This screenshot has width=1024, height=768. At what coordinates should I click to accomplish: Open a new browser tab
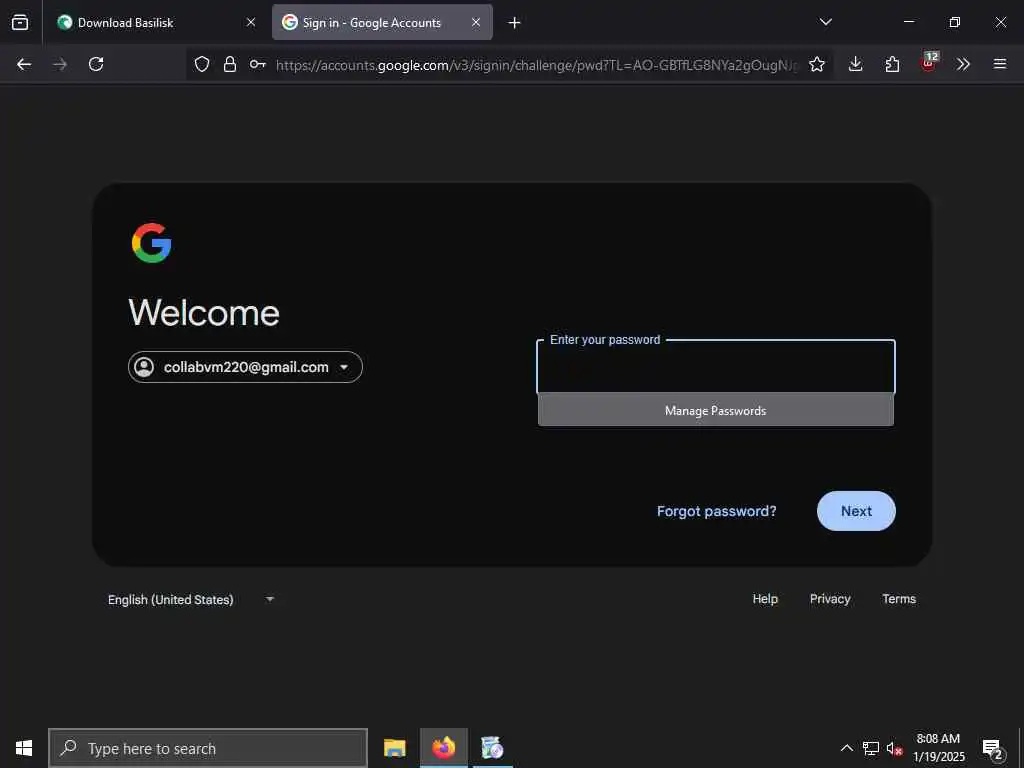click(x=515, y=23)
